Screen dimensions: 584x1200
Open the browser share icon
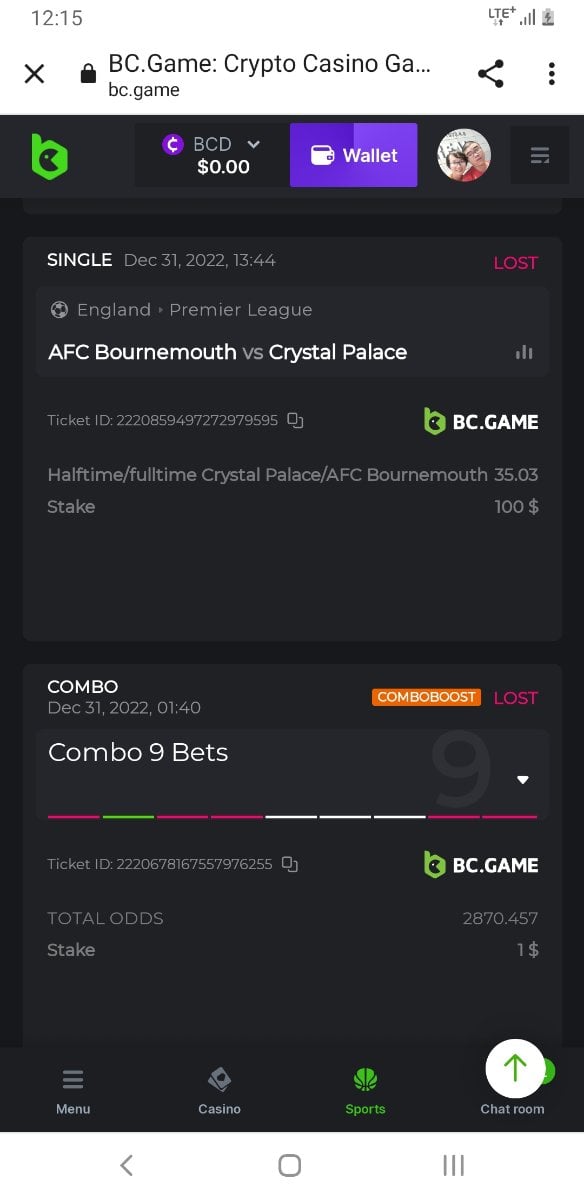tap(490, 74)
